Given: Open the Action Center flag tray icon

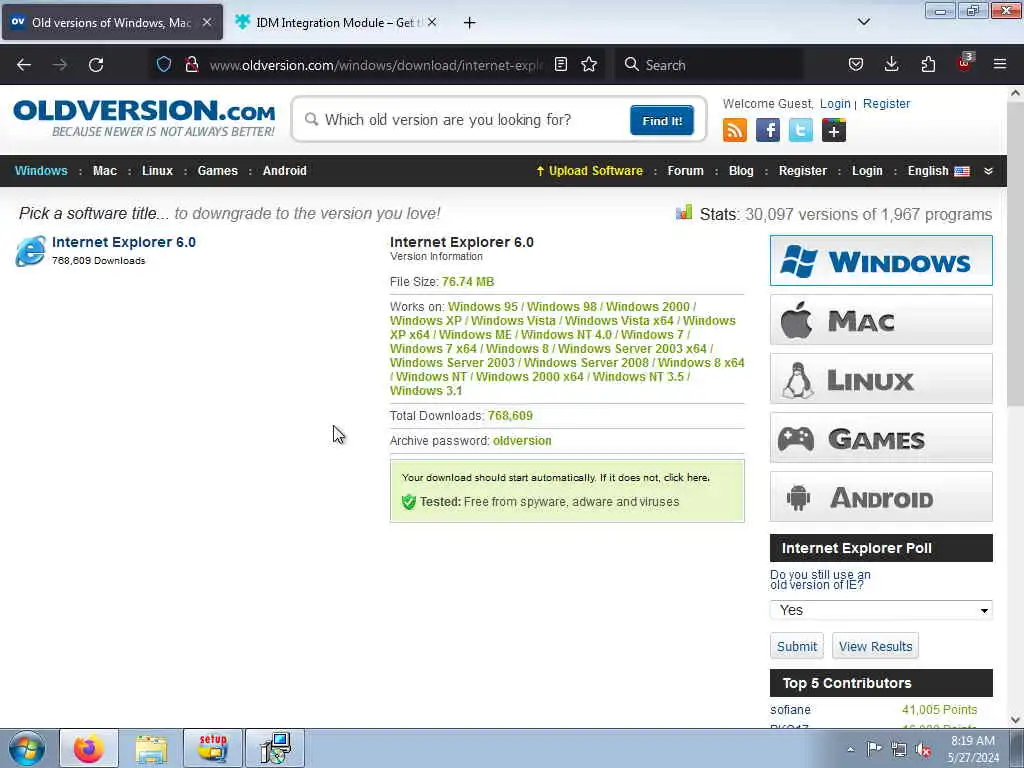Looking at the screenshot, I should coord(874,749).
